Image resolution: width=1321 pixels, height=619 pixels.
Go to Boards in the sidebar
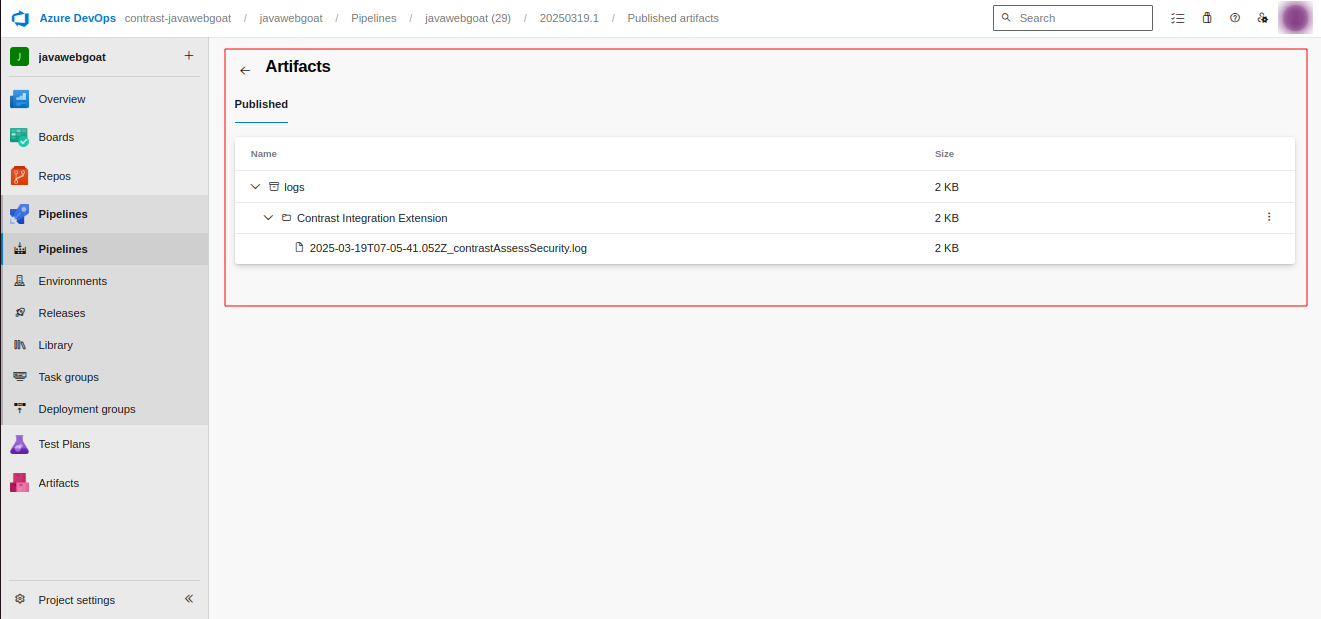56,137
